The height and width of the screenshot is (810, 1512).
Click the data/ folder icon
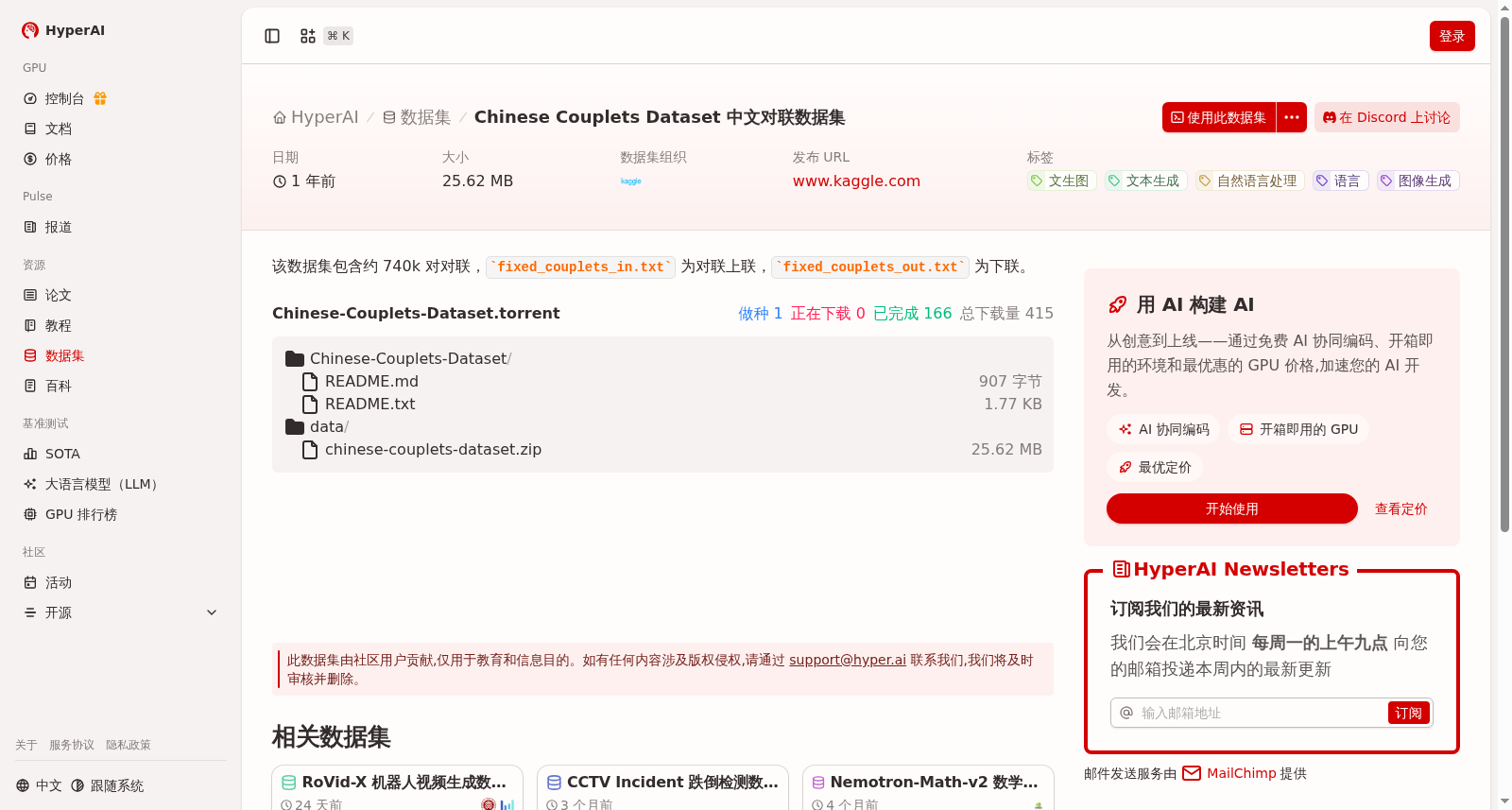(295, 427)
